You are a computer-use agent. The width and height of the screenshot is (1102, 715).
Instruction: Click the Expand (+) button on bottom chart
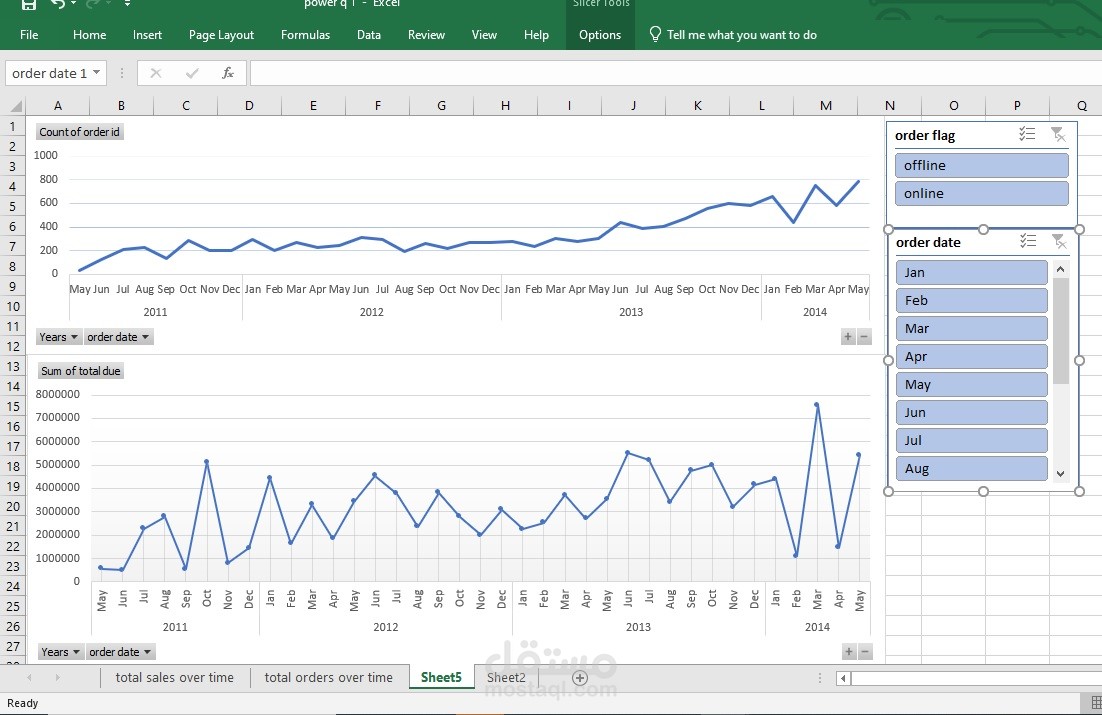[x=847, y=651]
